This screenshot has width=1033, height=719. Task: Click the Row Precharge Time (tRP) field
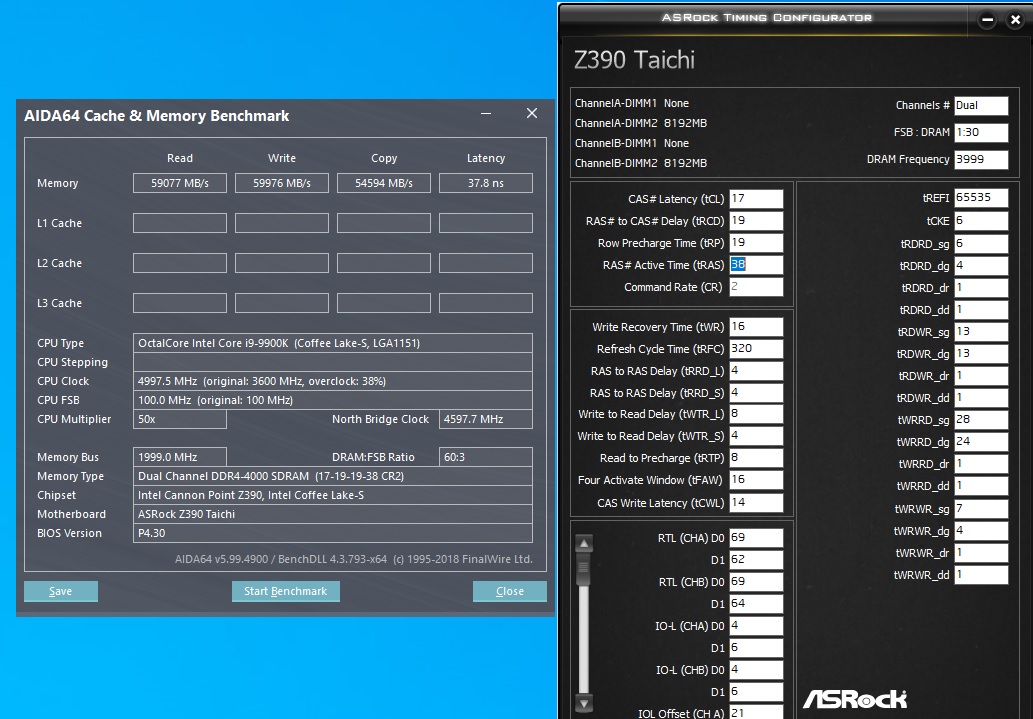756,243
